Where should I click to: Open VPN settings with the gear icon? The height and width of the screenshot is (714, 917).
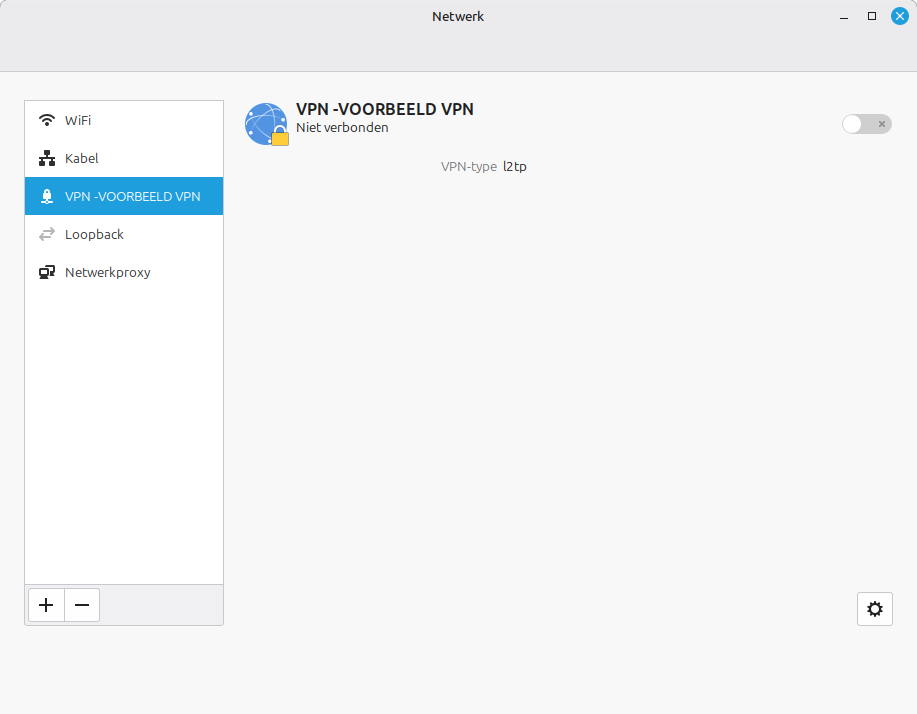(x=874, y=609)
